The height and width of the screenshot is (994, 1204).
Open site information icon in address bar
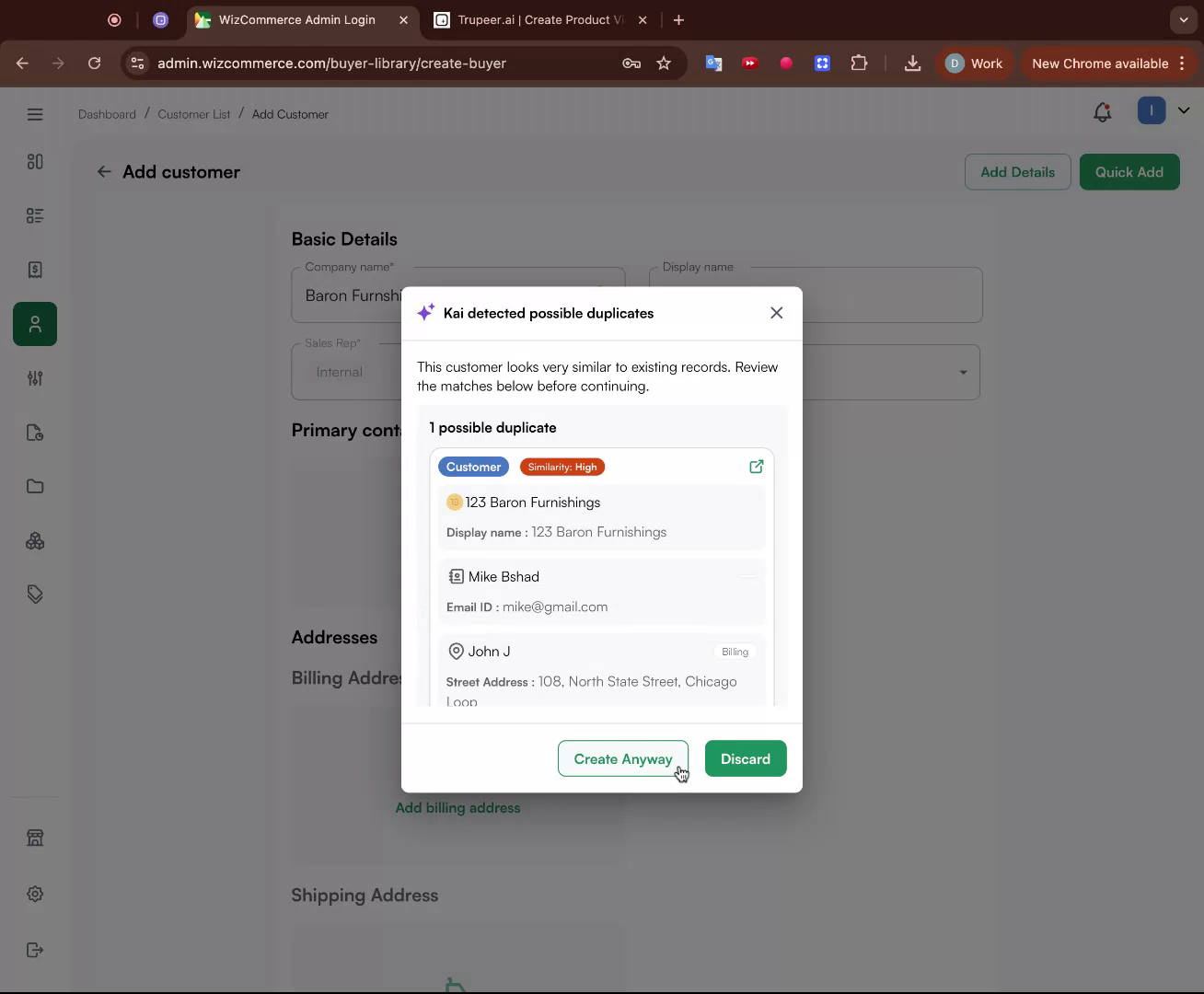pyautogui.click(x=137, y=64)
